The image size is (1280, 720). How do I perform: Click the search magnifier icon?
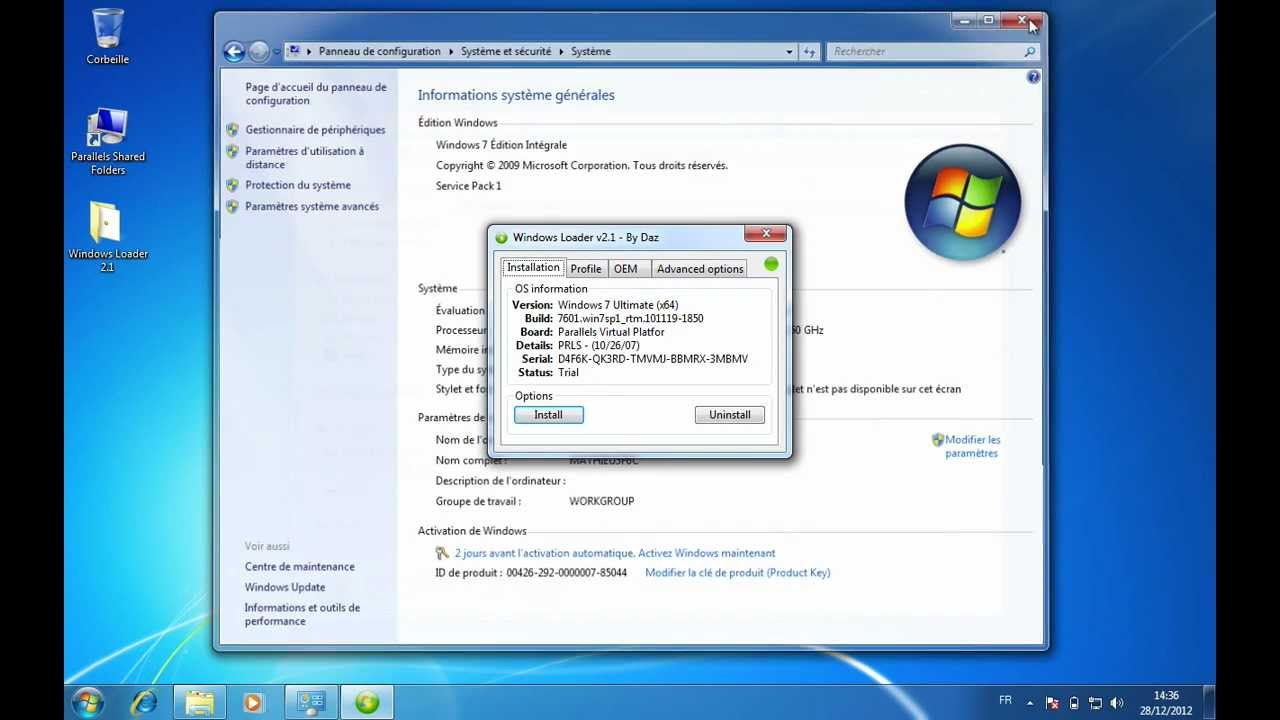(x=1030, y=52)
